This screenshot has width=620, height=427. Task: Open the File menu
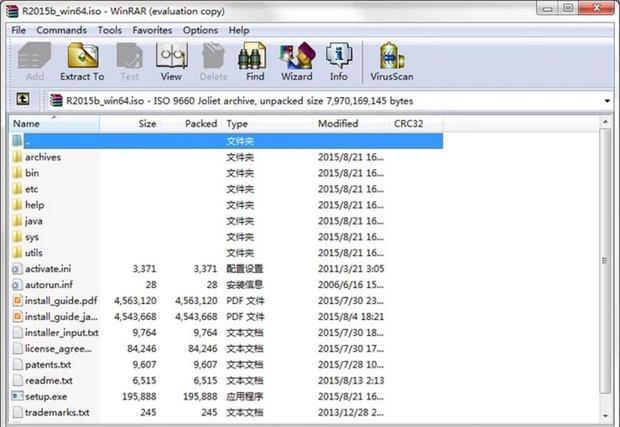tap(19, 30)
